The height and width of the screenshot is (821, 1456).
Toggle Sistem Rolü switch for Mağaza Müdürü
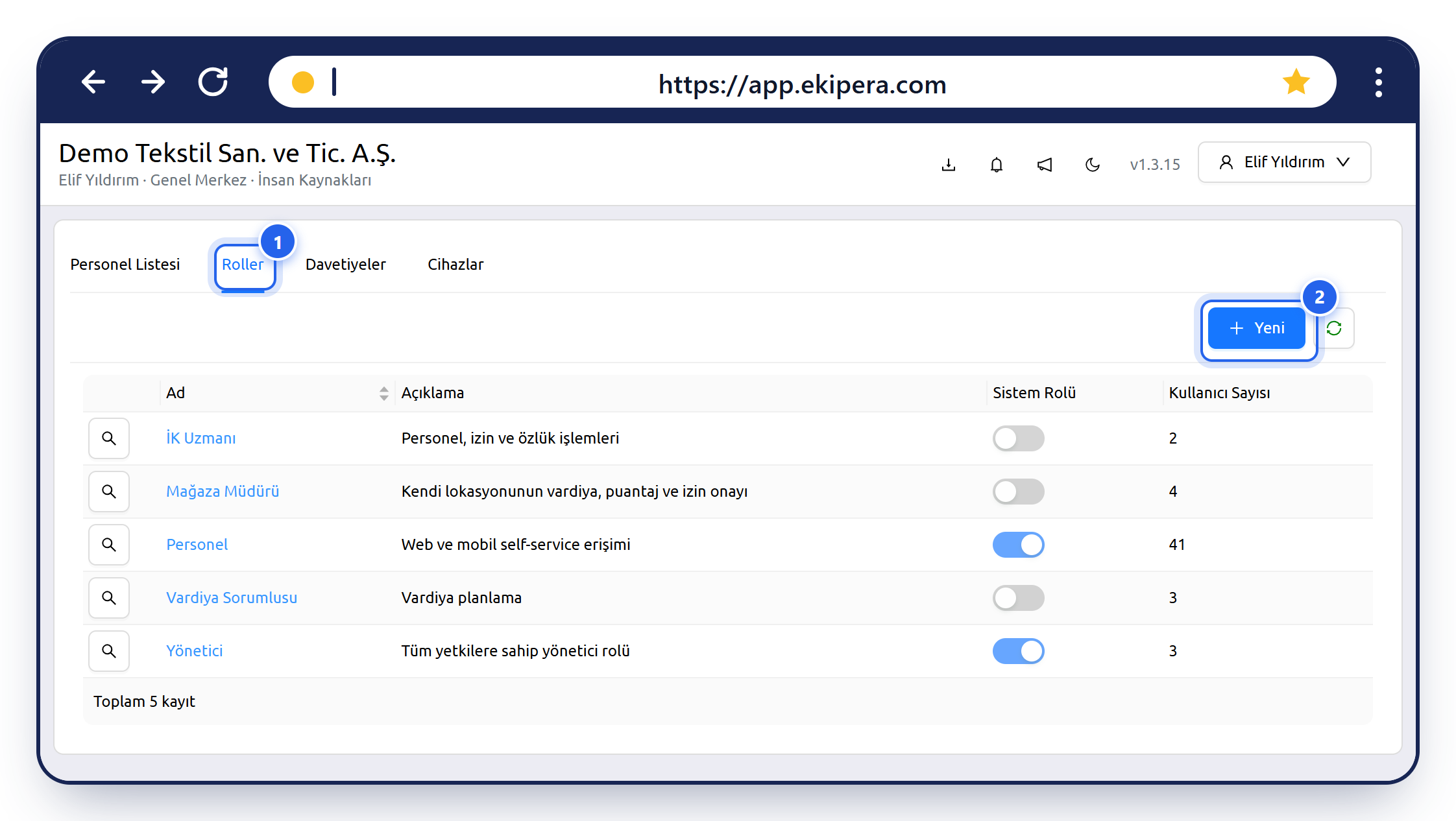click(1018, 492)
